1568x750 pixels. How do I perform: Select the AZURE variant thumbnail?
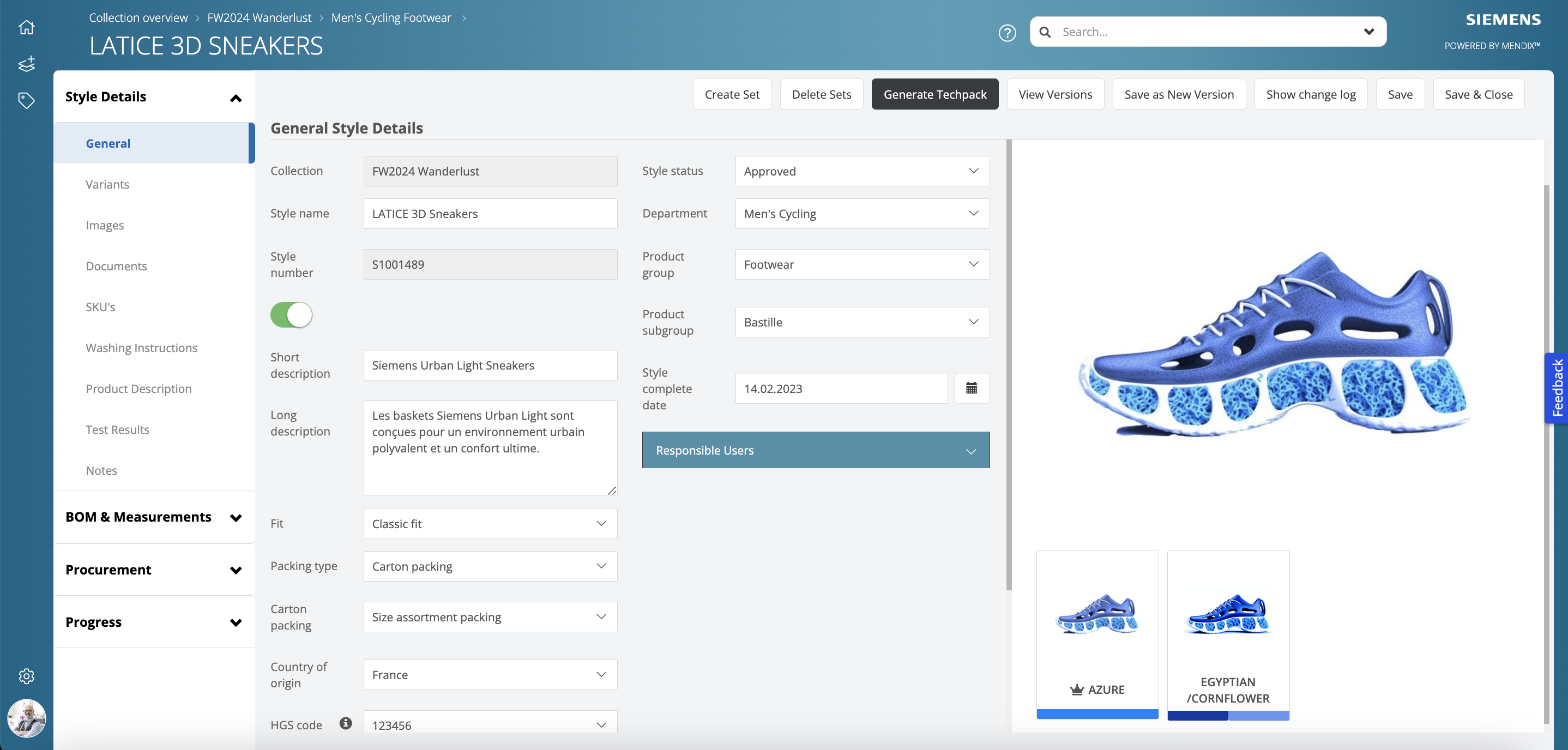pos(1097,634)
